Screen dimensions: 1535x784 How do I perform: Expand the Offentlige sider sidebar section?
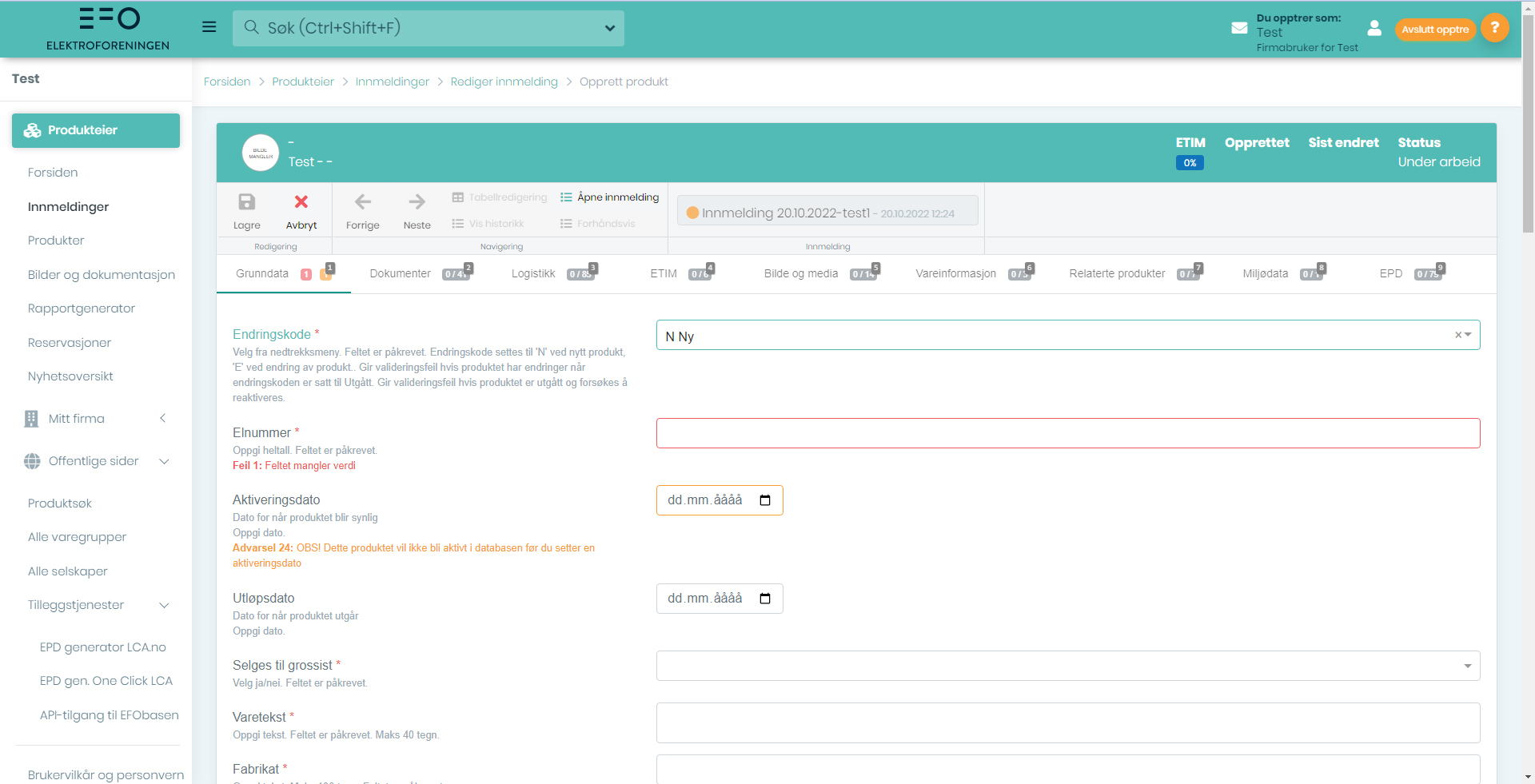pyautogui.click(x=164, y=461)
